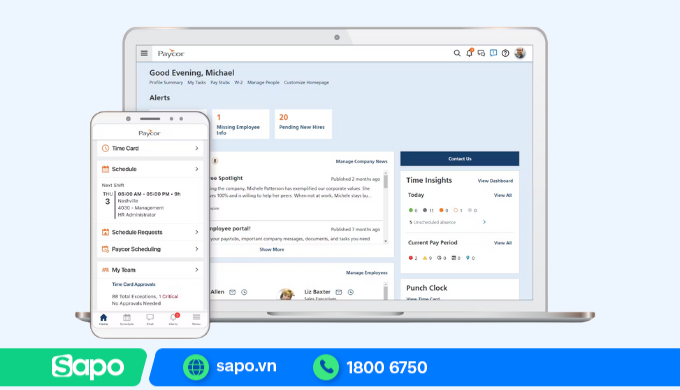680x390 pixels.
Task: Click Liz Baxter's avatar photo
Action: coord(287,294)
